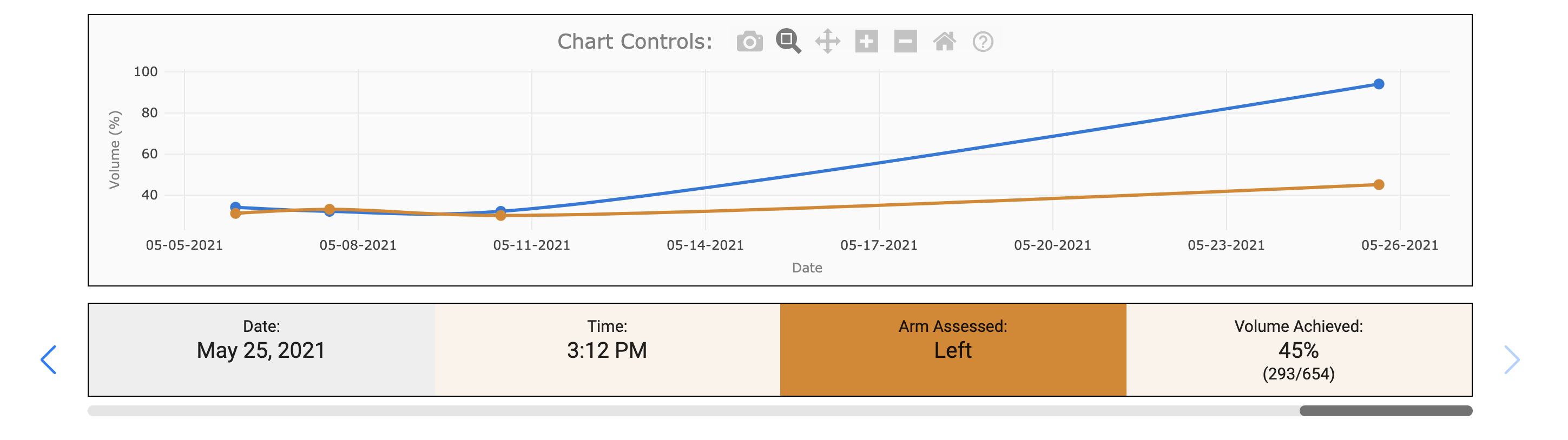Click the first orange point near 05-05-2021
The image size is (1568, 440).
pyautogui.click(x=235, y=214)
